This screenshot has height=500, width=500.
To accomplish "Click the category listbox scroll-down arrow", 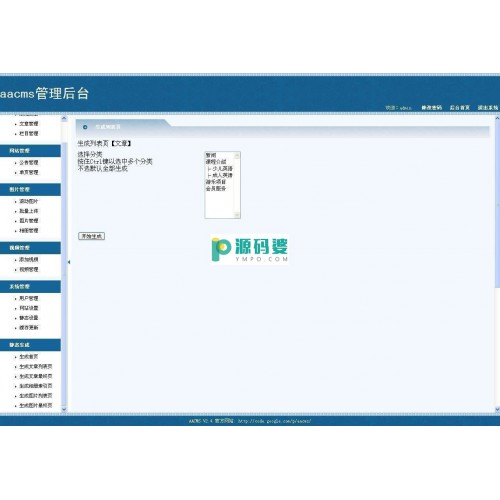I will (237, 215).
